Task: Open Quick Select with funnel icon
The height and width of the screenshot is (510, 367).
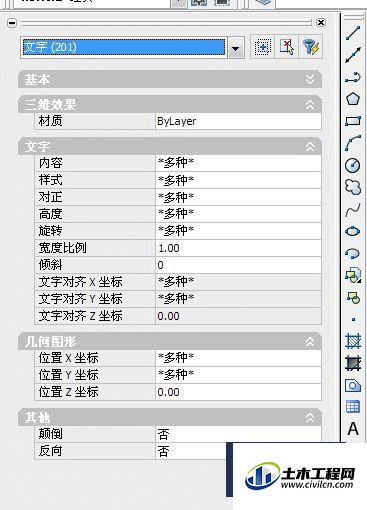Action: tap(311, 47)
